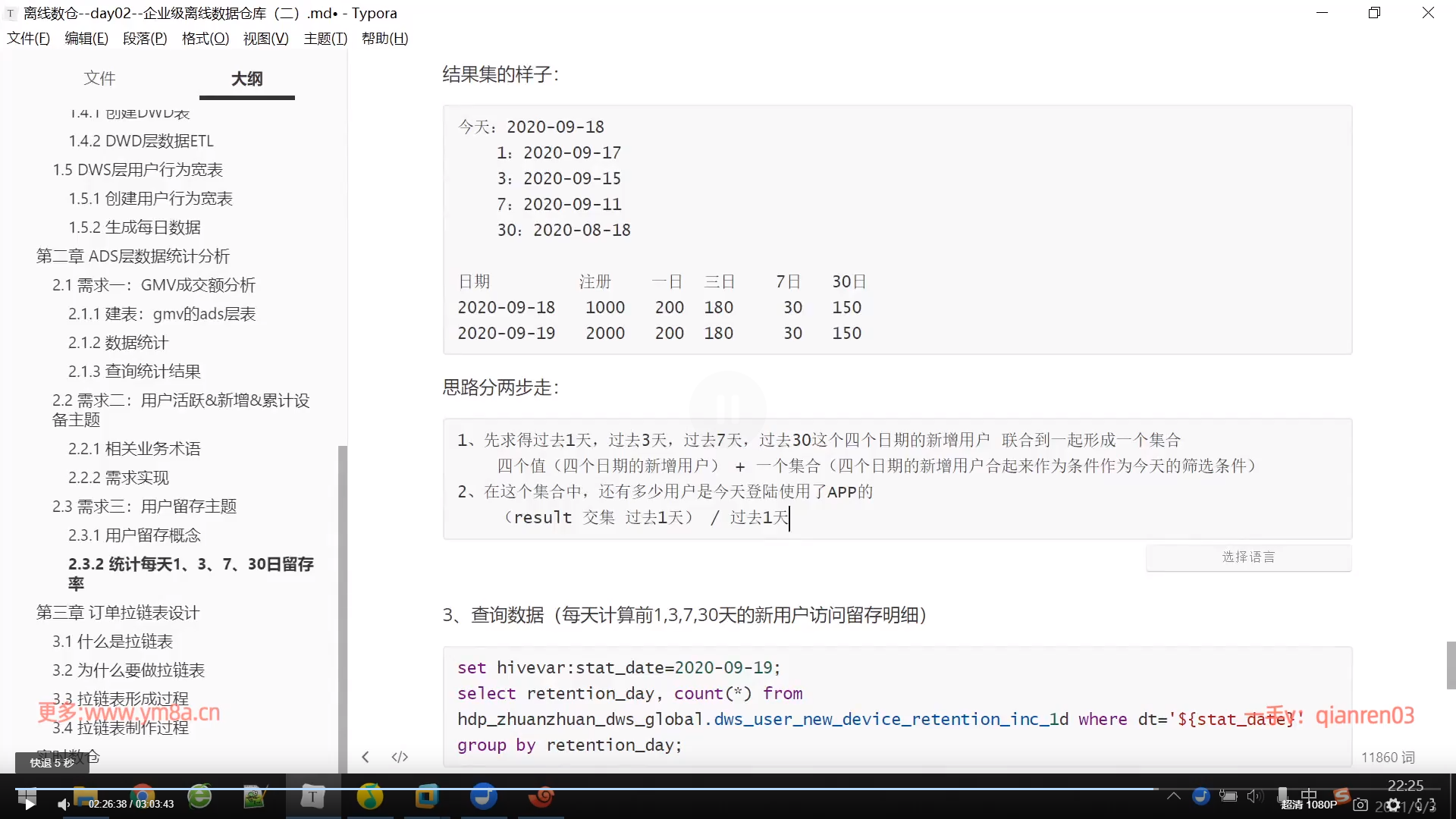Switch to the 文件 sidebar tab
The height and width of the screenshot is (819, 1456).
point(99,78)
